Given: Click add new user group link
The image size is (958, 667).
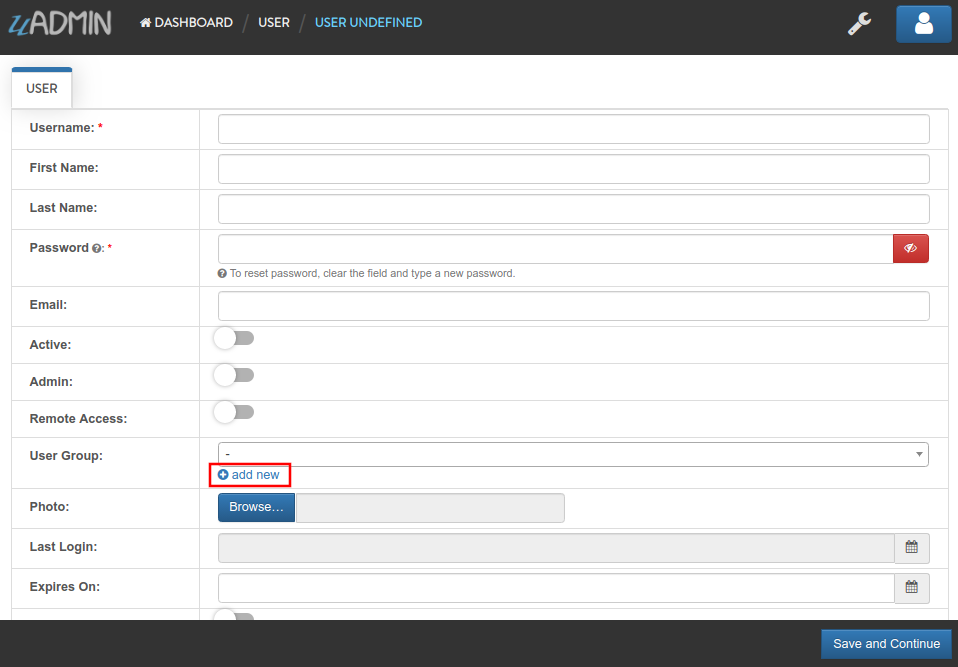Looking at the screenshot, I should point(249,475).
